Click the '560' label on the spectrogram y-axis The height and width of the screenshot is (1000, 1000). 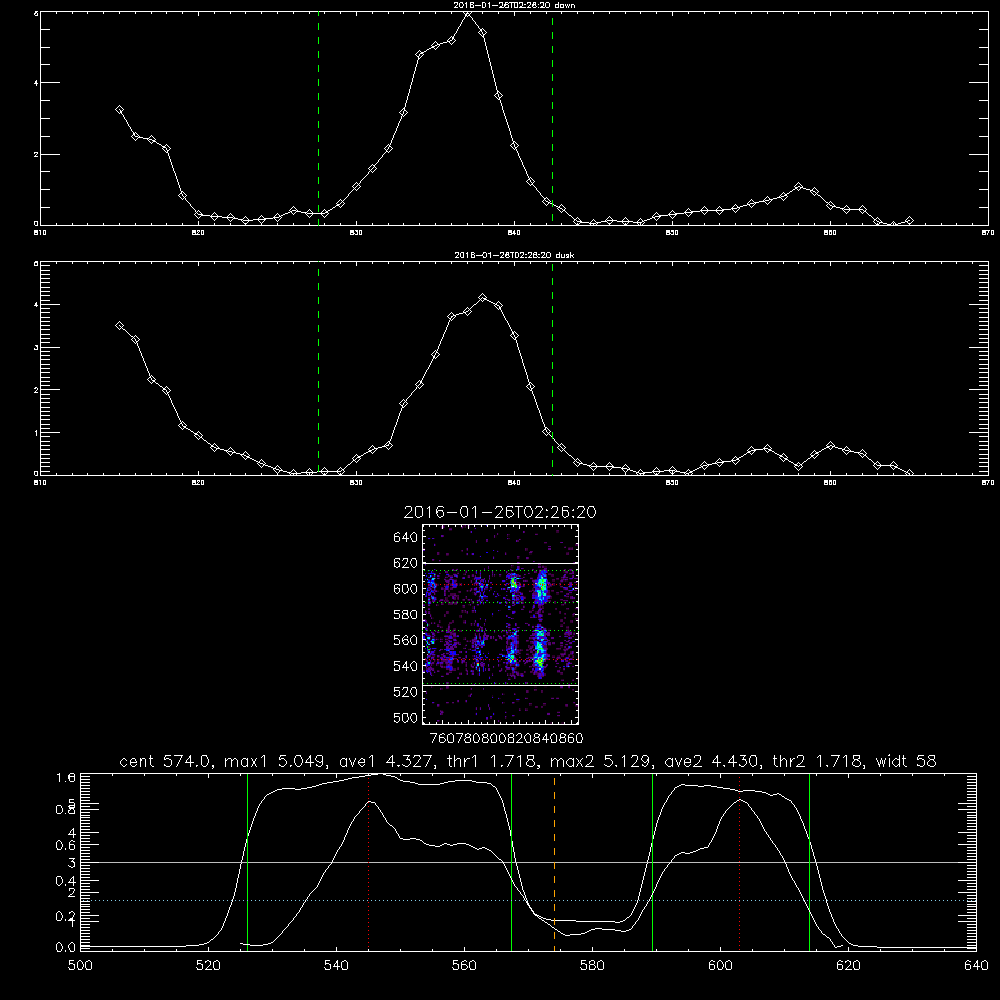[x=406, y=640]
